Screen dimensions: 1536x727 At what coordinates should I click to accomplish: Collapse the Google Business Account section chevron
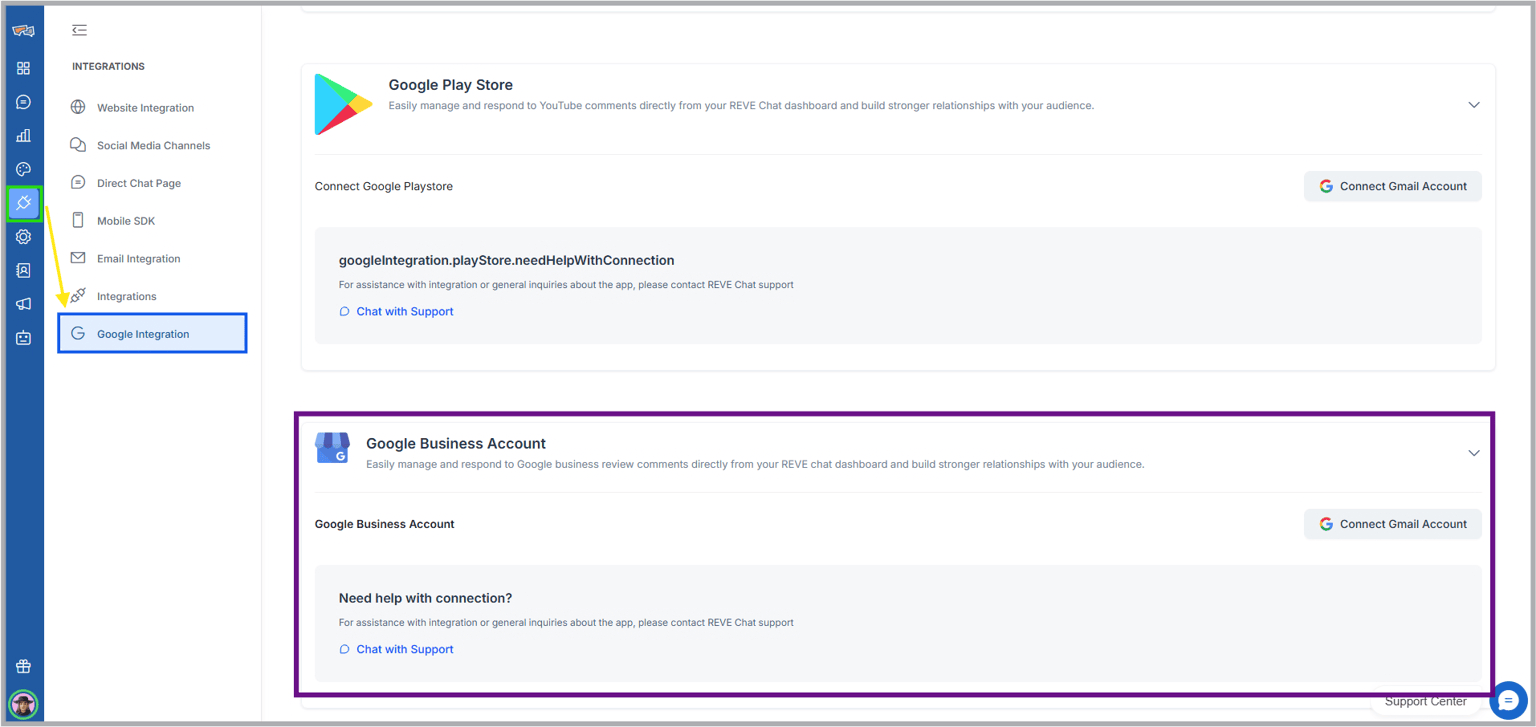[1473, 453]
